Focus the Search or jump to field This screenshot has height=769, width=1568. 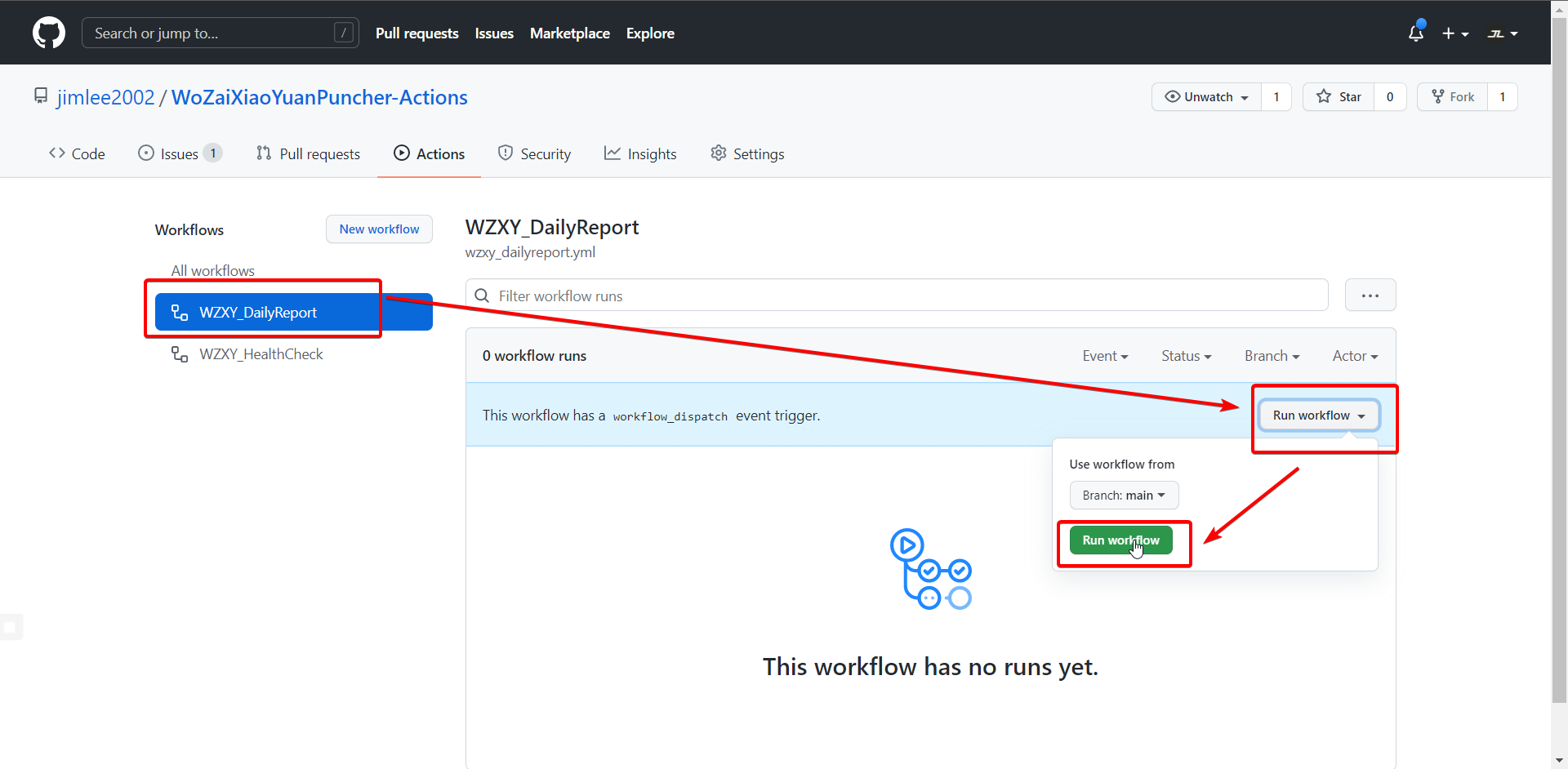coord(220,33)
